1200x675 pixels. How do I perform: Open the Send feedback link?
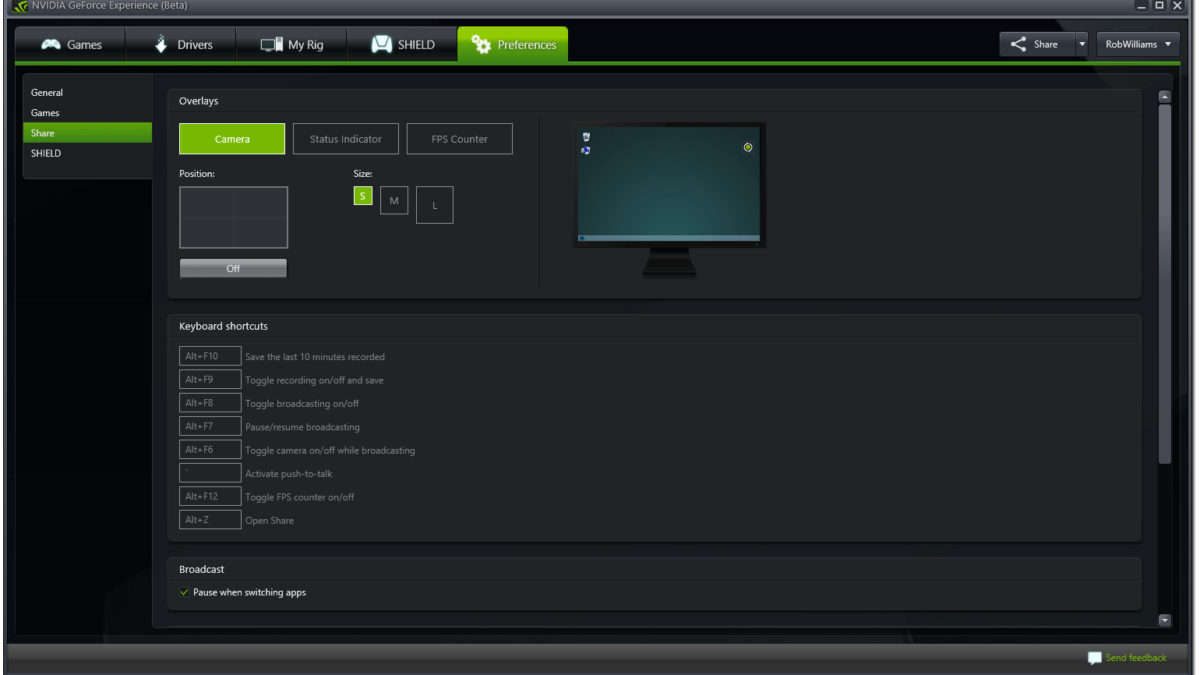pos(1135,658)
